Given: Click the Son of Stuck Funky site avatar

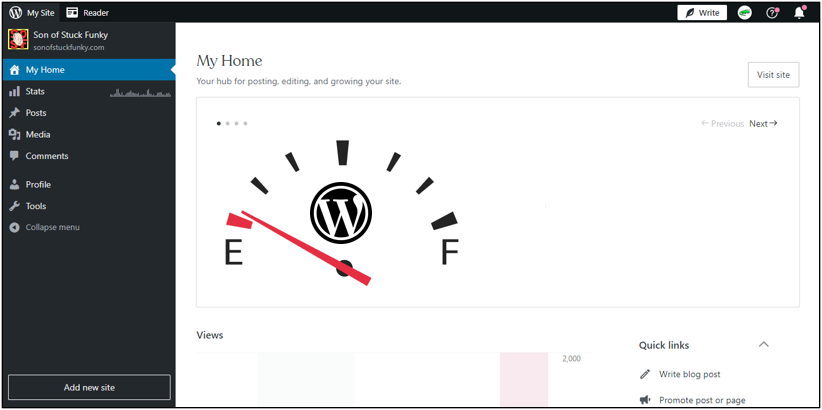Looking at the screenshot, I should pyautogui.click(x=17, y=40).
